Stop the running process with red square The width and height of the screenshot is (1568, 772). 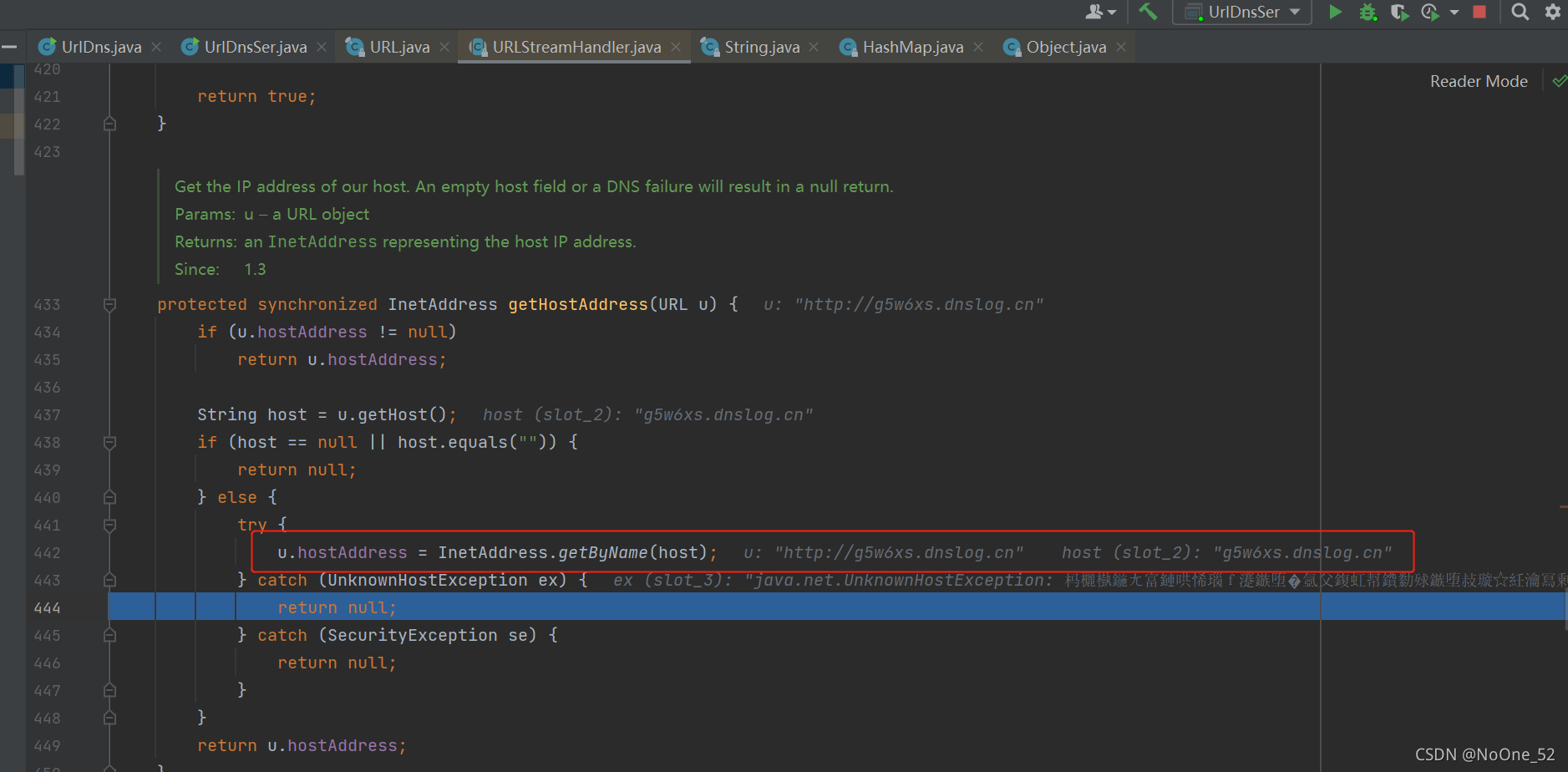pyautogui.click(x=1479, y=12)
